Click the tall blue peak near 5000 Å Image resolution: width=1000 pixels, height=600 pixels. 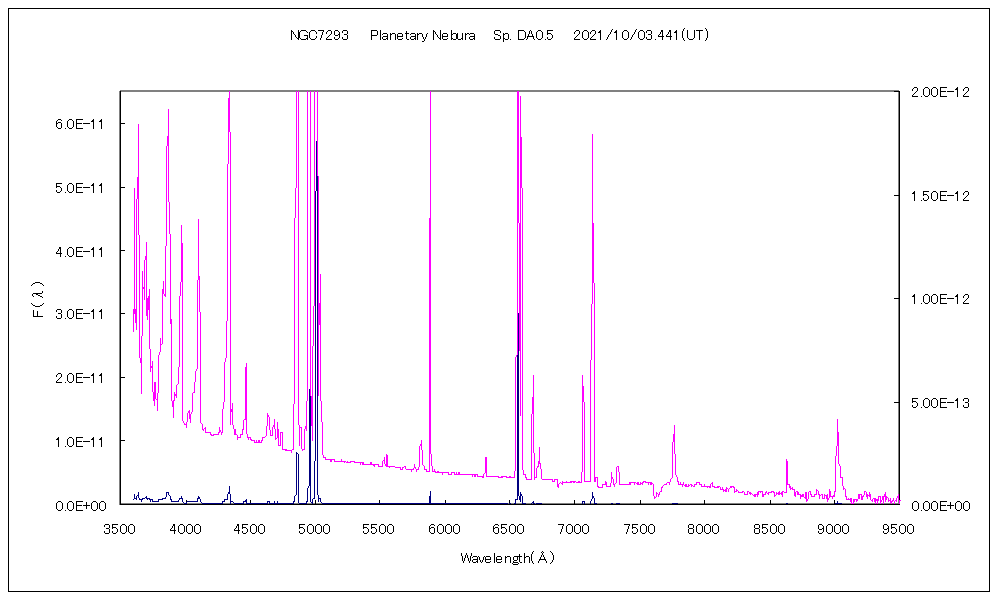pyautogui.click(x=316, y=142)
